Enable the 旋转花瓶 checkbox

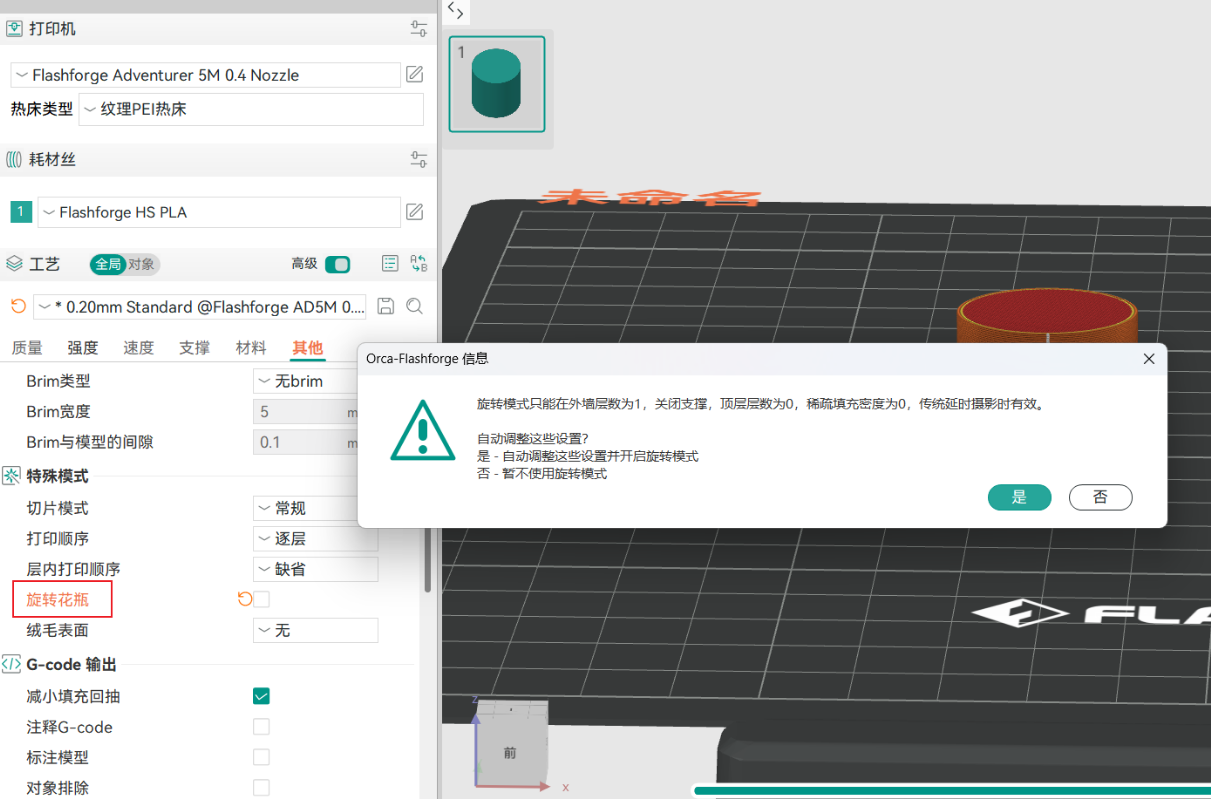point(261,599)
